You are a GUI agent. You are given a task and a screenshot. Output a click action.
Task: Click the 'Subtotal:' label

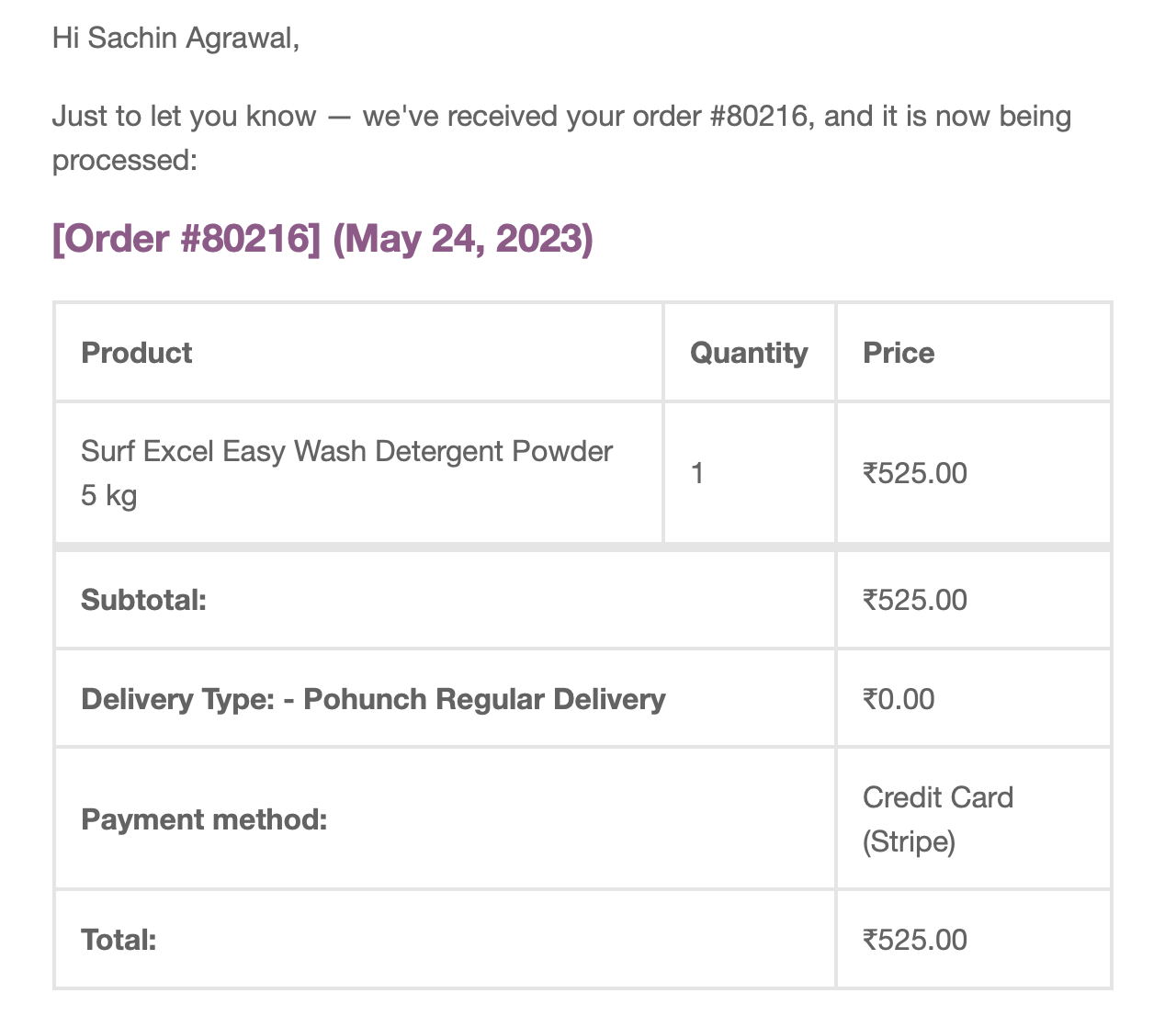tap(144, 601)
